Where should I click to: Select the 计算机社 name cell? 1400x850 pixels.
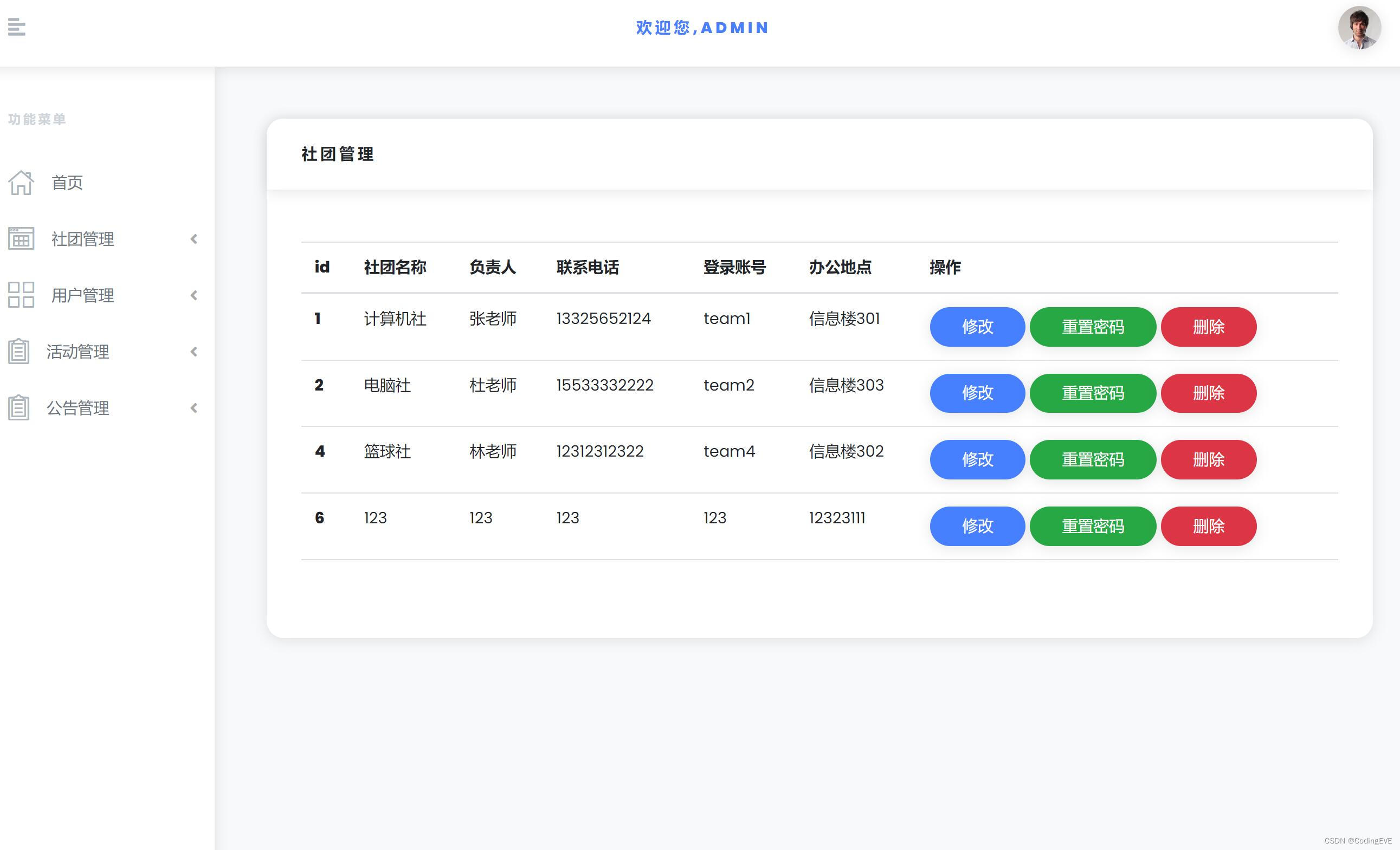pos(395,319)
